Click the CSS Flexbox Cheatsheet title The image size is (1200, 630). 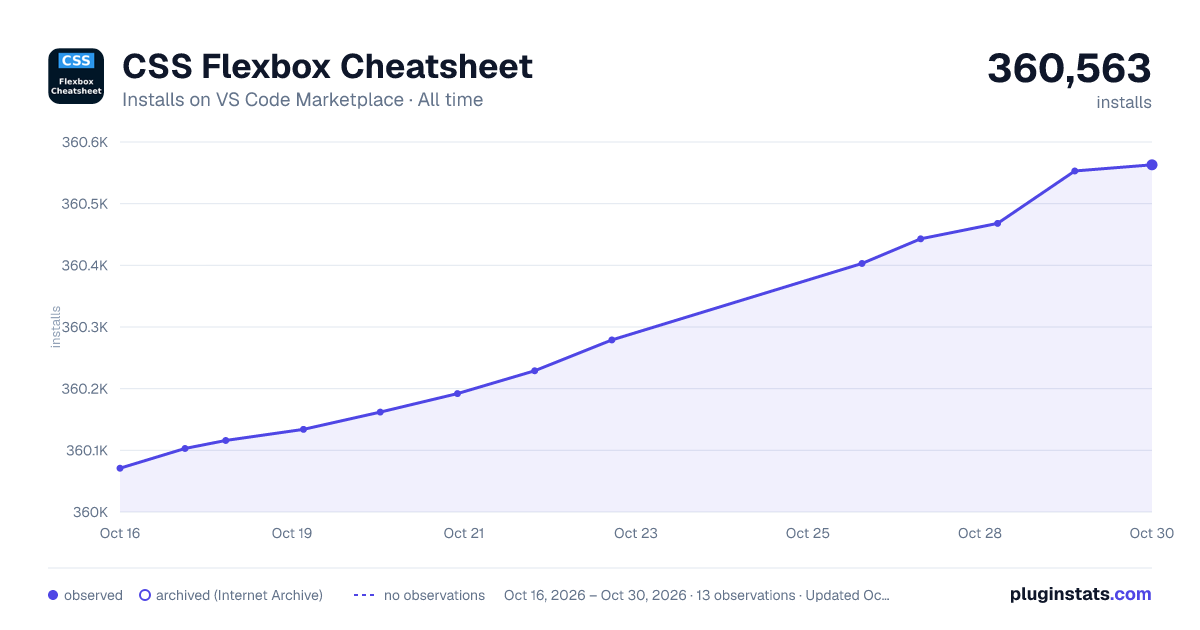click(x=327, y=66)
